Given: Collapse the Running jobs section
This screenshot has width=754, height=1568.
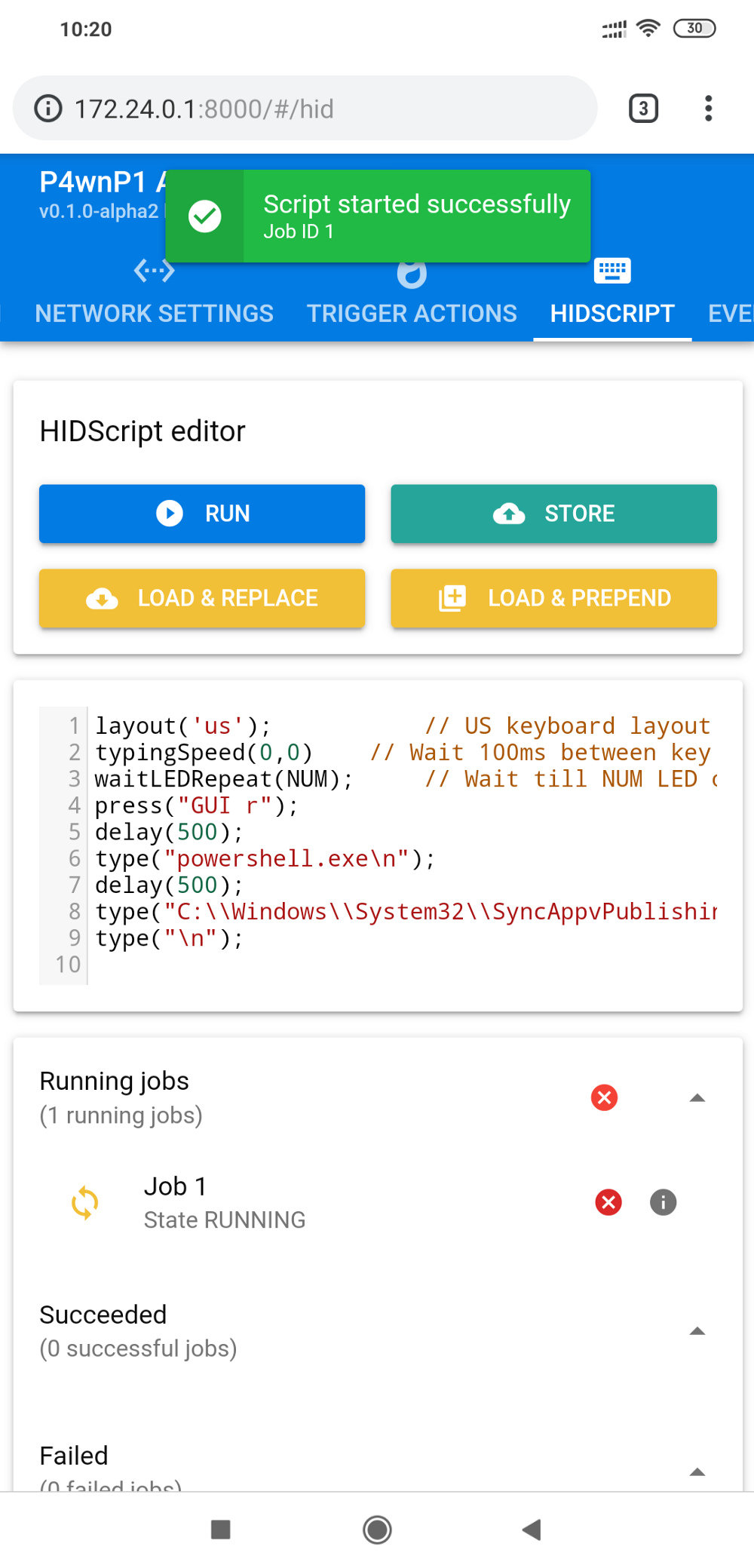Looking at the screenshot, I should [697, 1097].
